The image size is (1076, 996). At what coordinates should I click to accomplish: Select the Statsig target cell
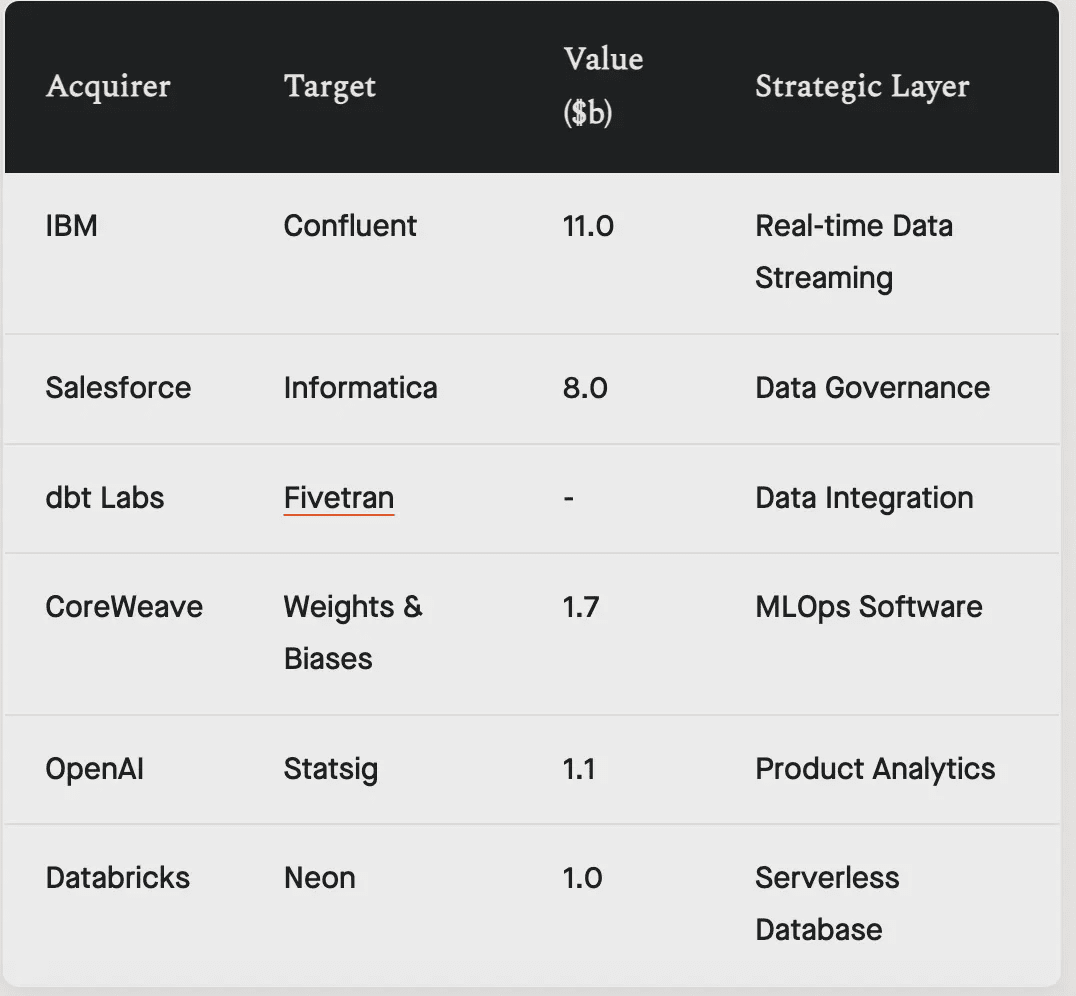pos(330,769)
